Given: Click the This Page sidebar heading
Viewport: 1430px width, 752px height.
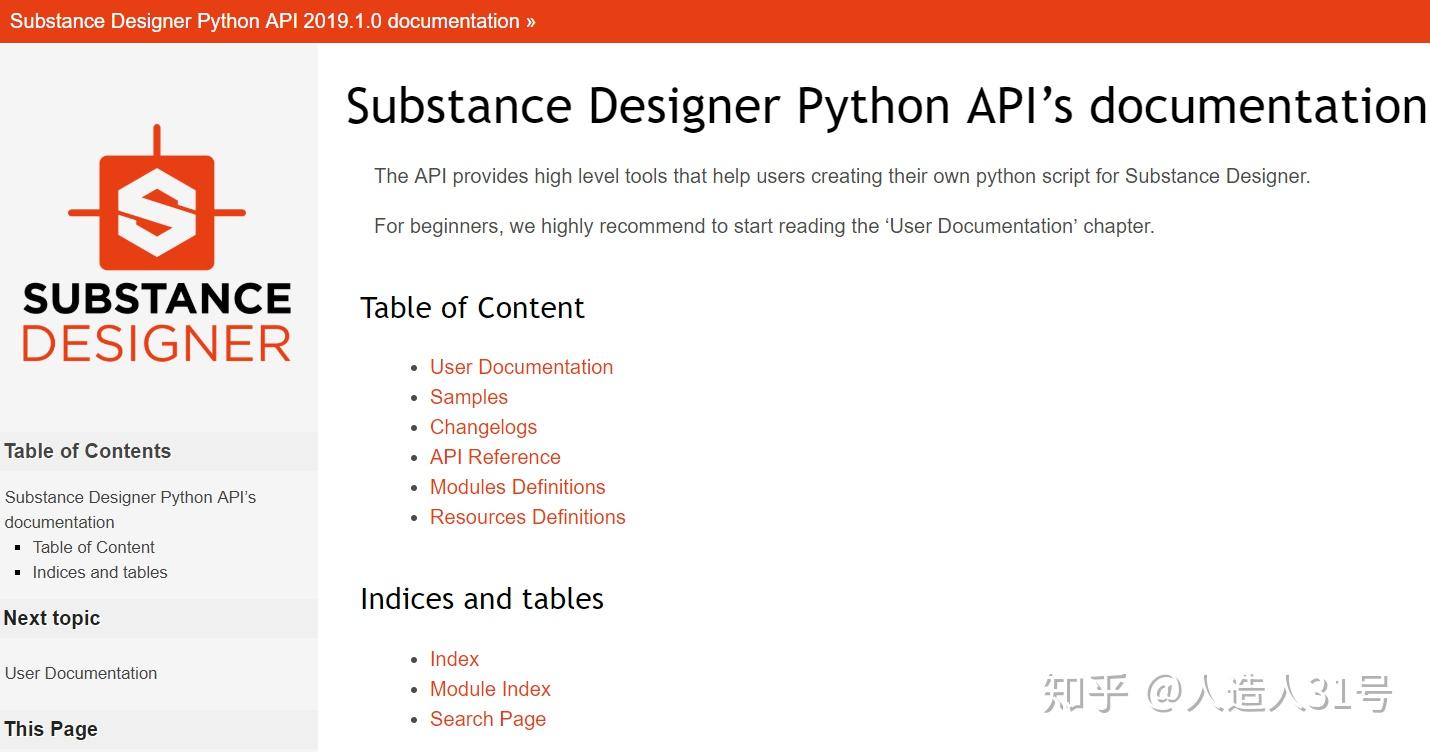Looking at the screenshot, I should pyautogui.click(x=50, y=729).
